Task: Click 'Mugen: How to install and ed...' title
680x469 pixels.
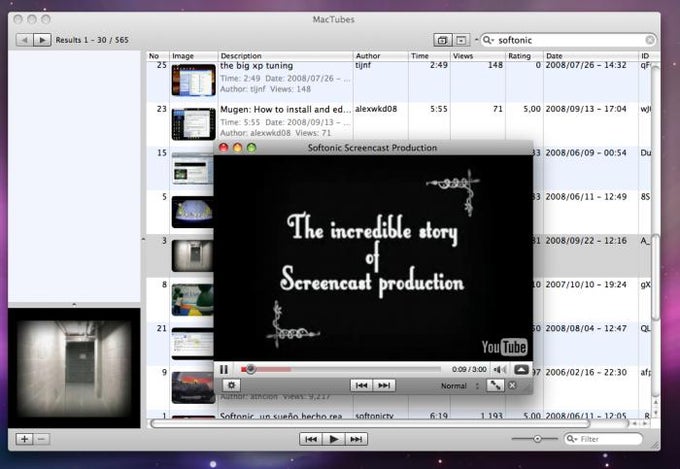Action: [x=285, y=109]
